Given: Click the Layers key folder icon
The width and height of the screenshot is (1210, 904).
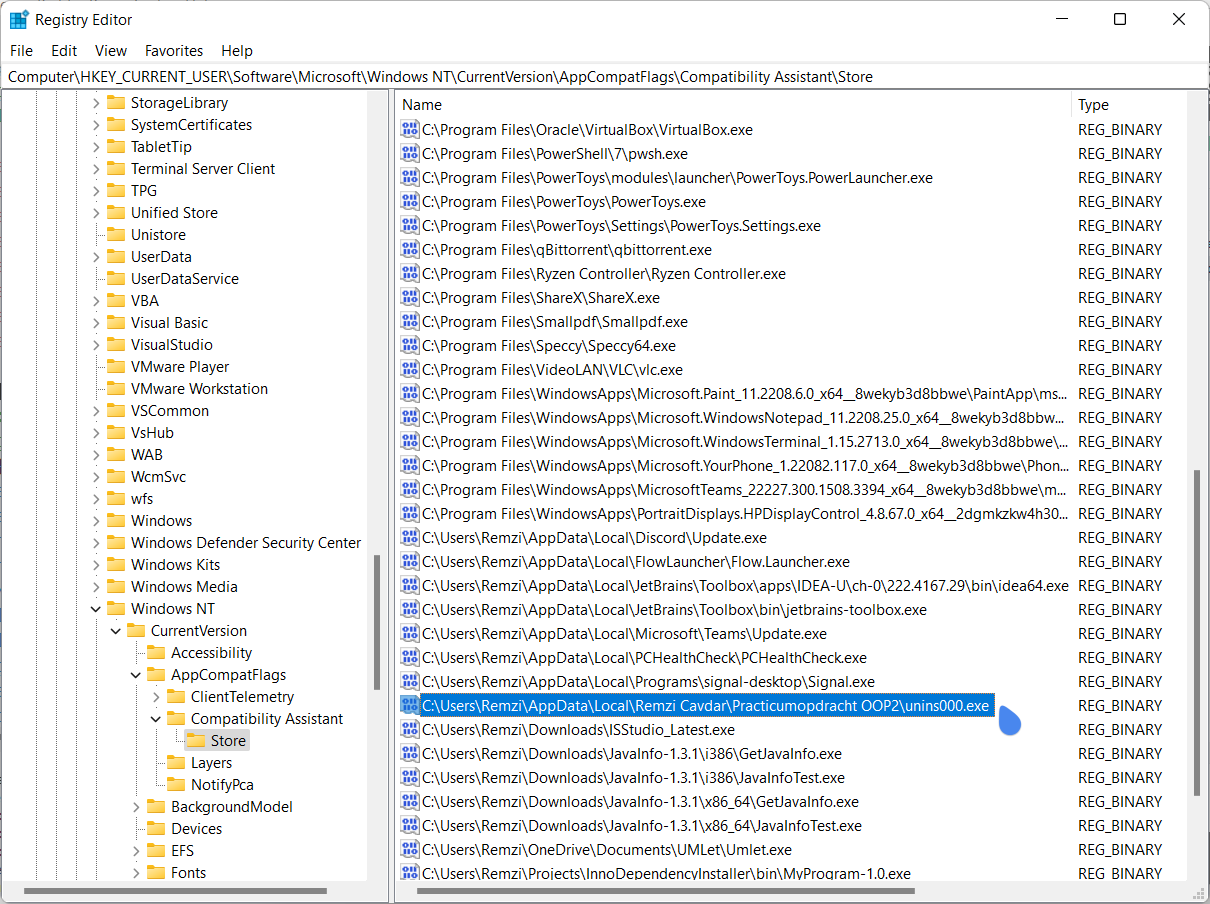Looking at the screenshot, I should [x=176, y=763].
